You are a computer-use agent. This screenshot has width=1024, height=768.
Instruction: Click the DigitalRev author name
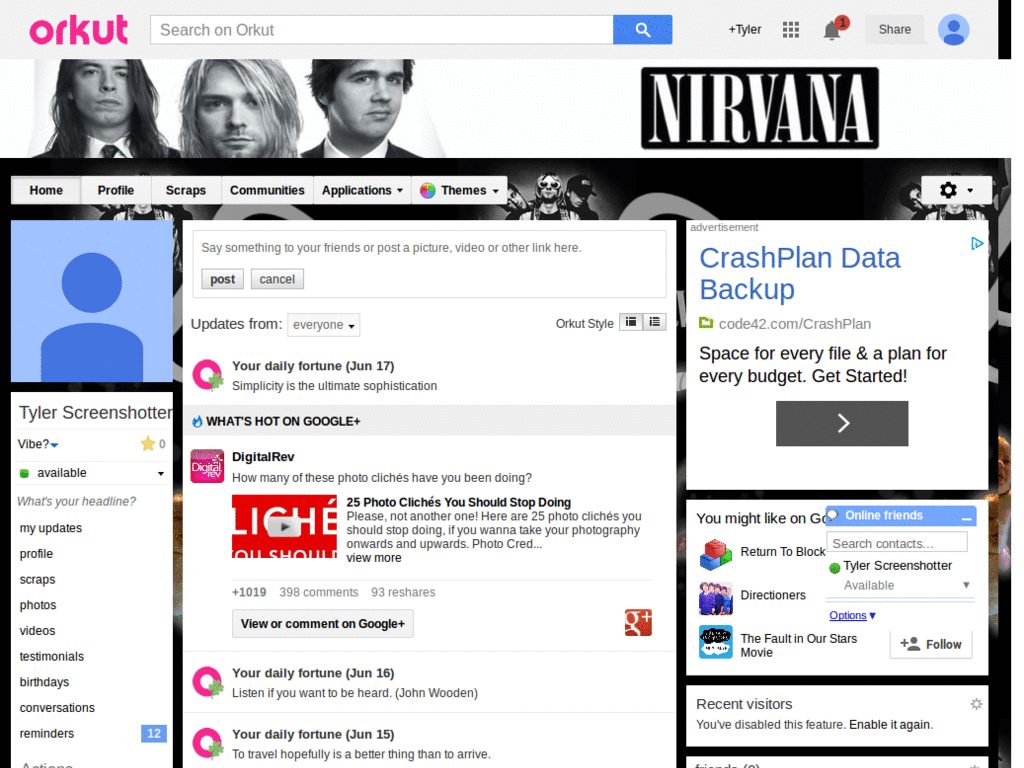pos(263,456)
